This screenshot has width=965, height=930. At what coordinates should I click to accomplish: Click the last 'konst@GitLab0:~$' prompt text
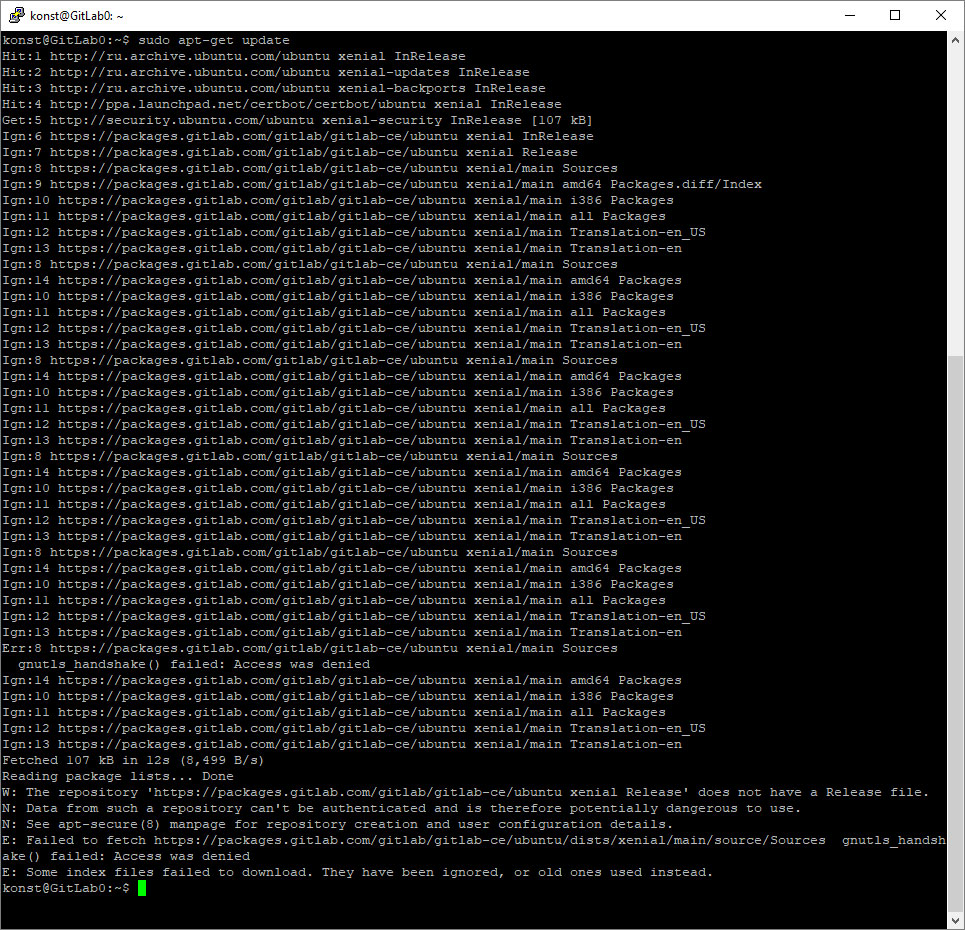tap(66, 888)
